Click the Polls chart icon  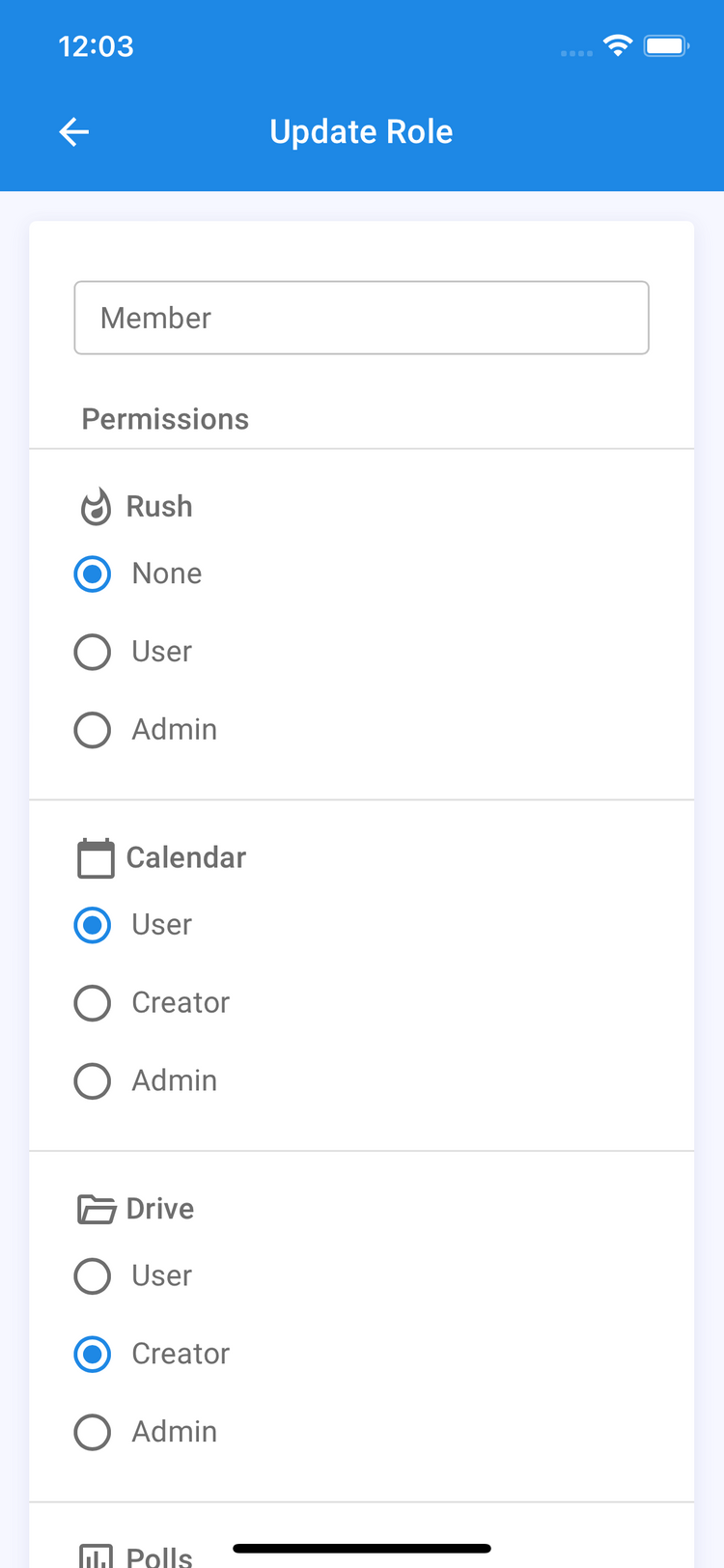[96, 1554]
